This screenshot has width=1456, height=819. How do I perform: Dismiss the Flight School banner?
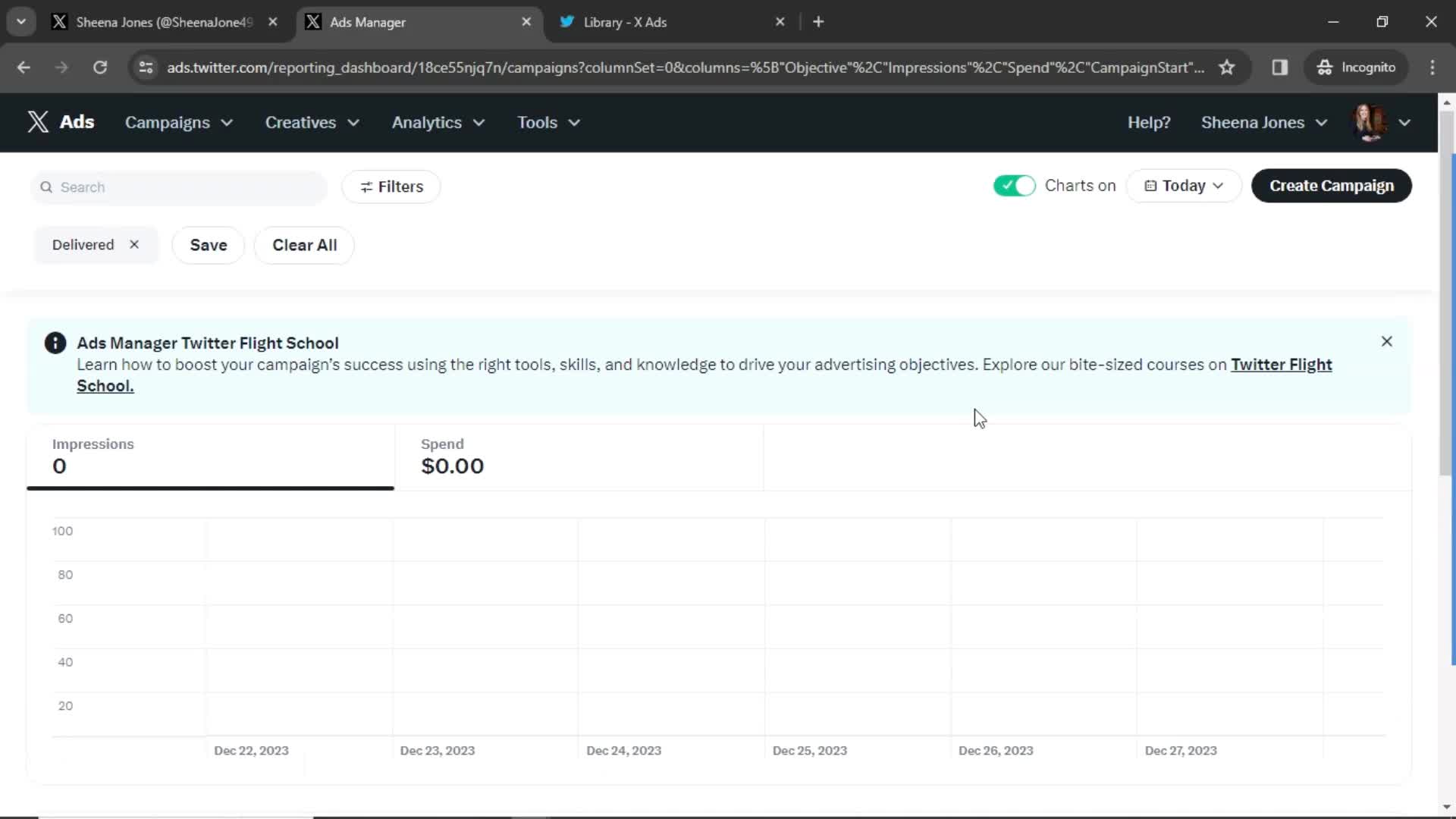tap(1386, 342)
